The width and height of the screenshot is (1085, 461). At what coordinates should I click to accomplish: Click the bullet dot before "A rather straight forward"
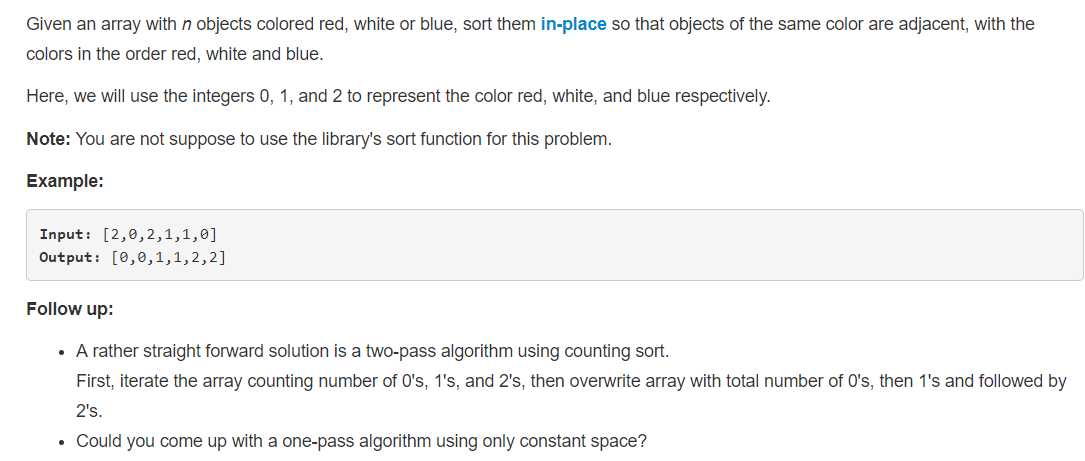(x=62, y=353)
